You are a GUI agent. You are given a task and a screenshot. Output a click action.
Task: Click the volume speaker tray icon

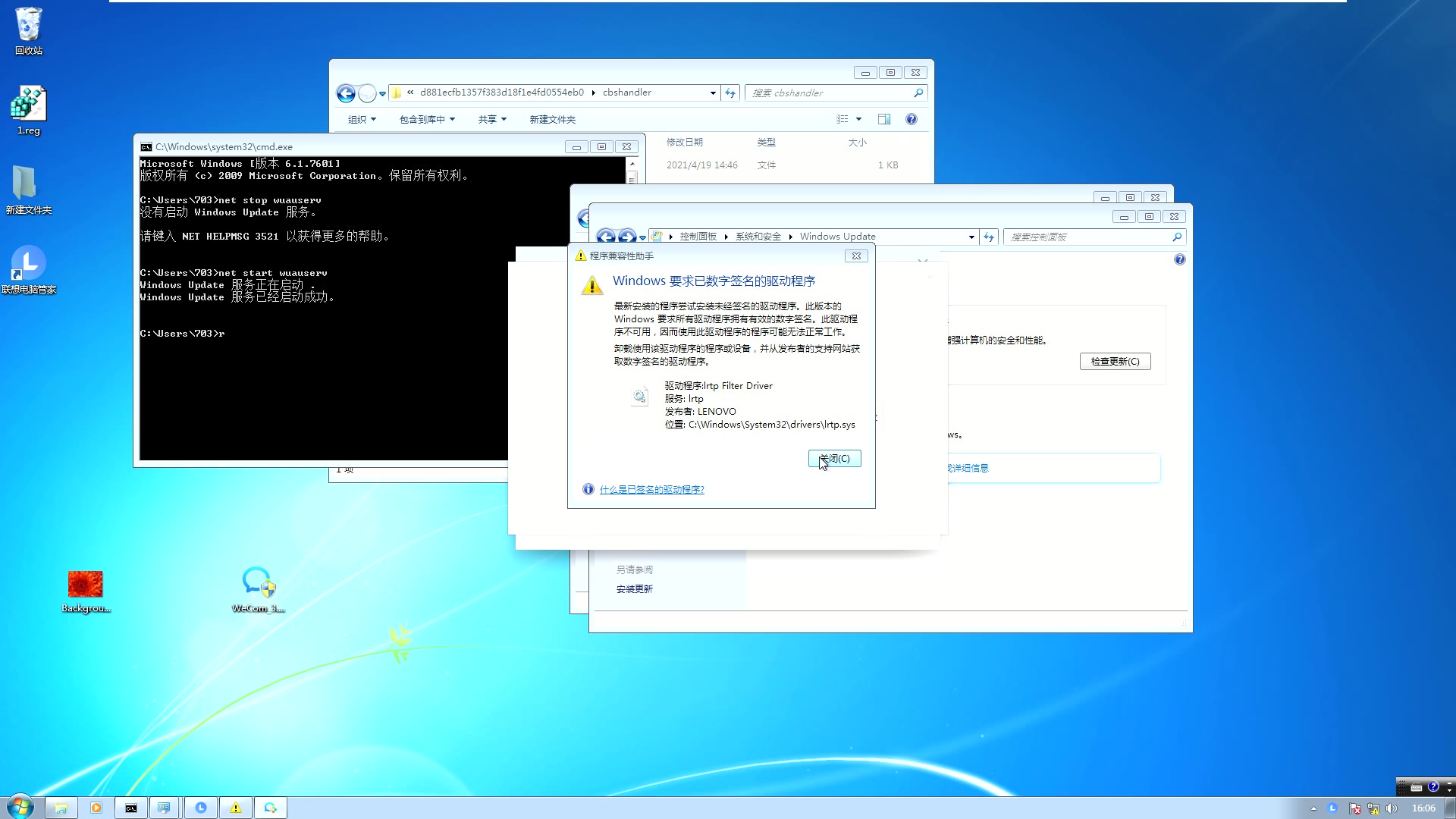tap(1392, 808)
